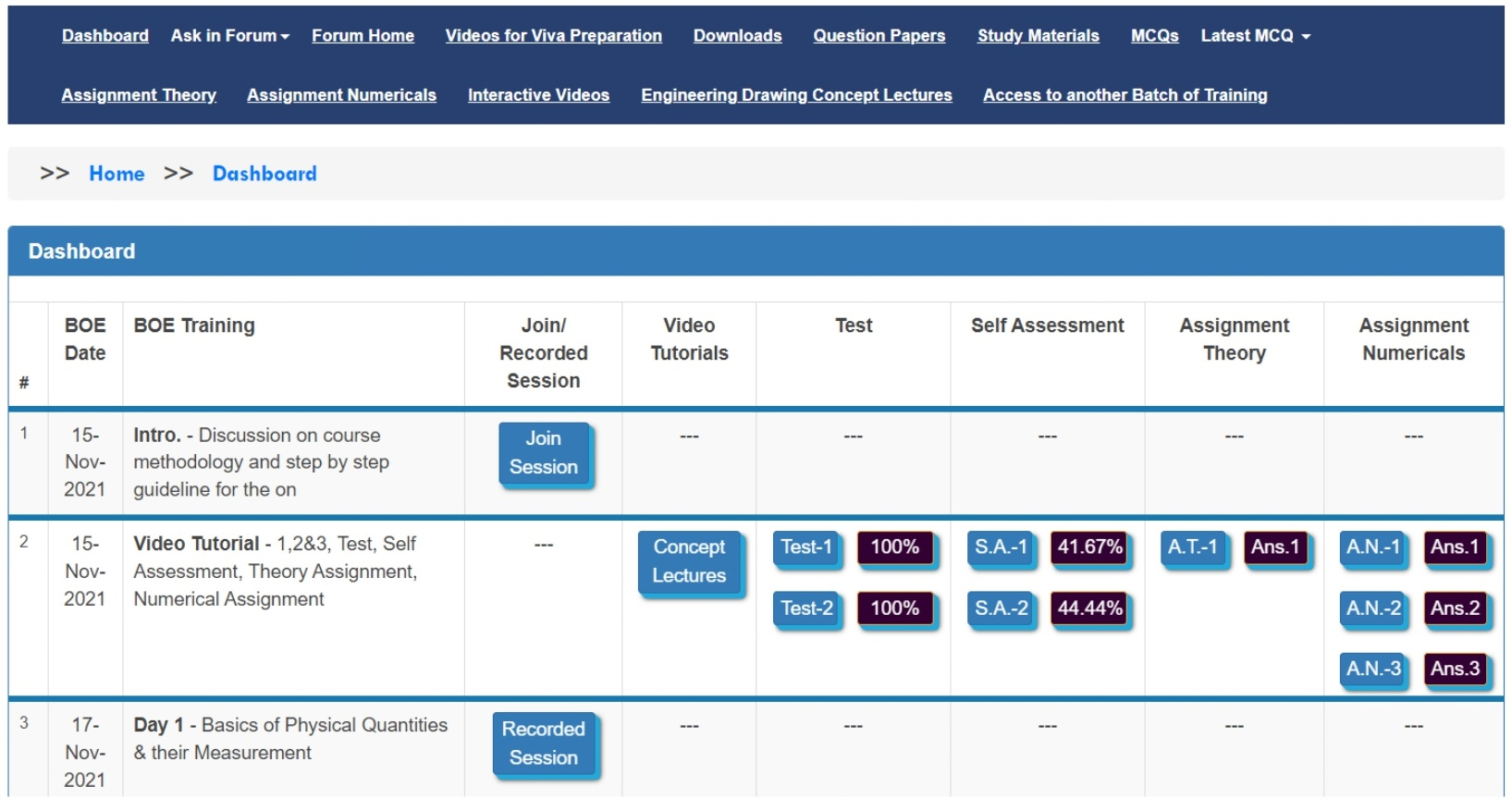Open the Downloads menu item

[737, 36]
